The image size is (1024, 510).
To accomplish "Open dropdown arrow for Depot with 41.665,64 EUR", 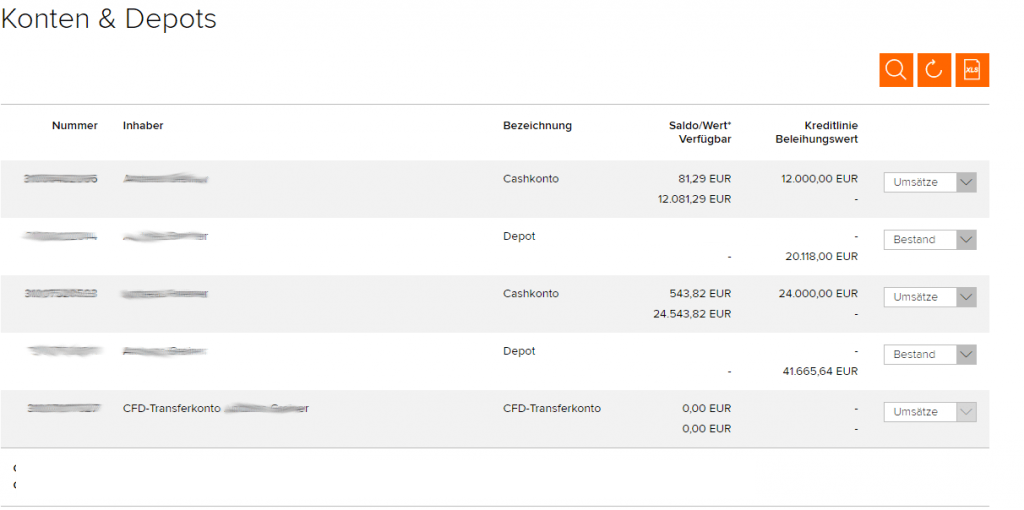I will point(967,355).
